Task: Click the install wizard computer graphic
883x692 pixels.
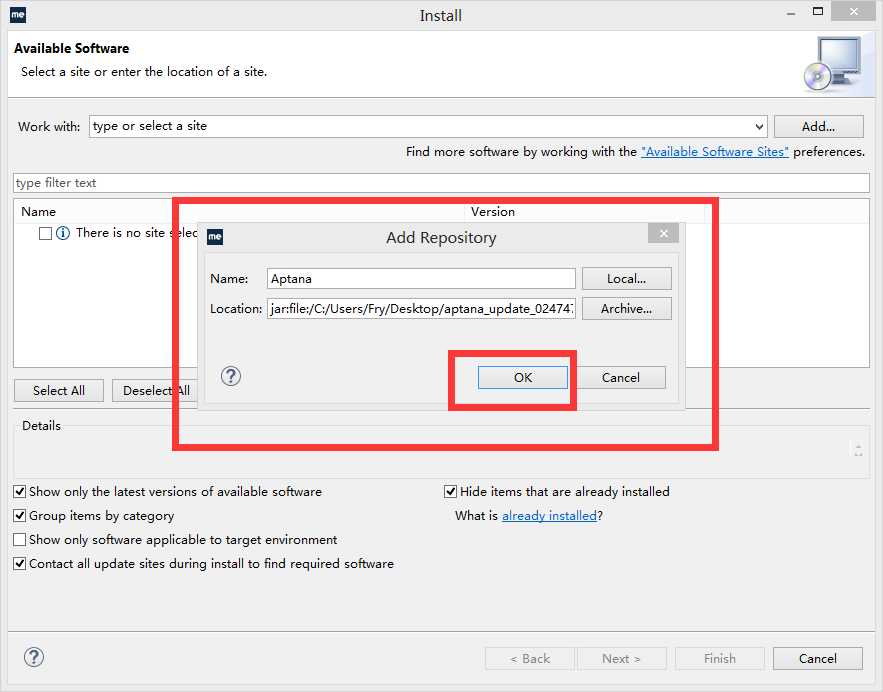Action: 833,64
